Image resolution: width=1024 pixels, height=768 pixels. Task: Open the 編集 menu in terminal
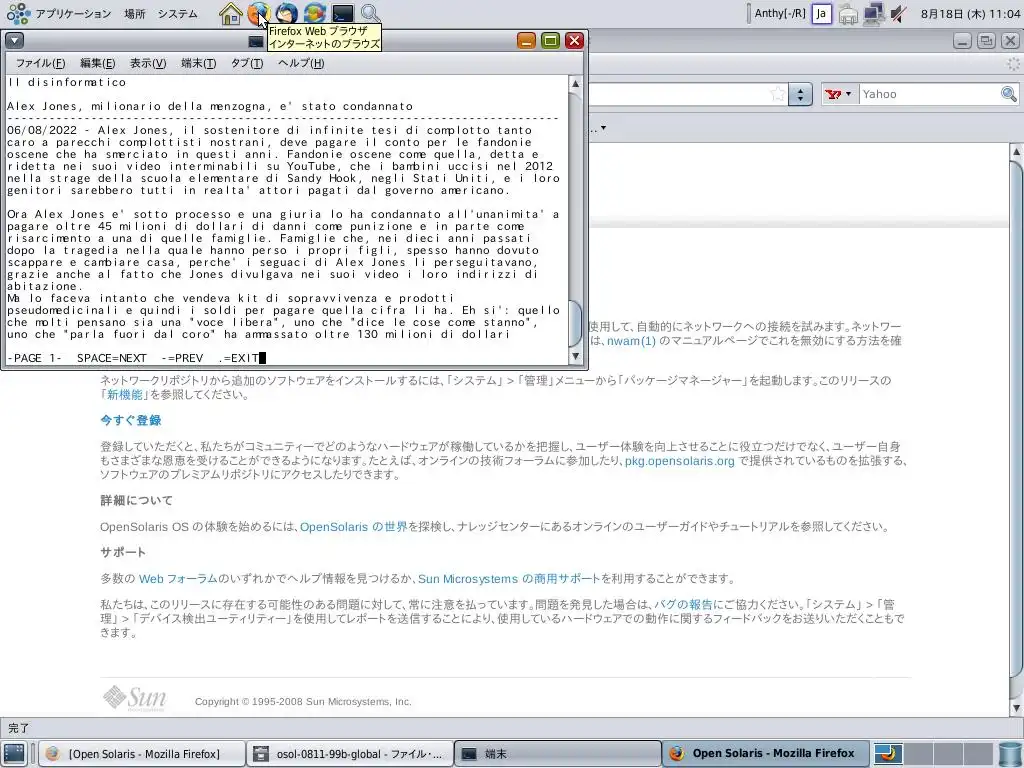tap(97, 63)
